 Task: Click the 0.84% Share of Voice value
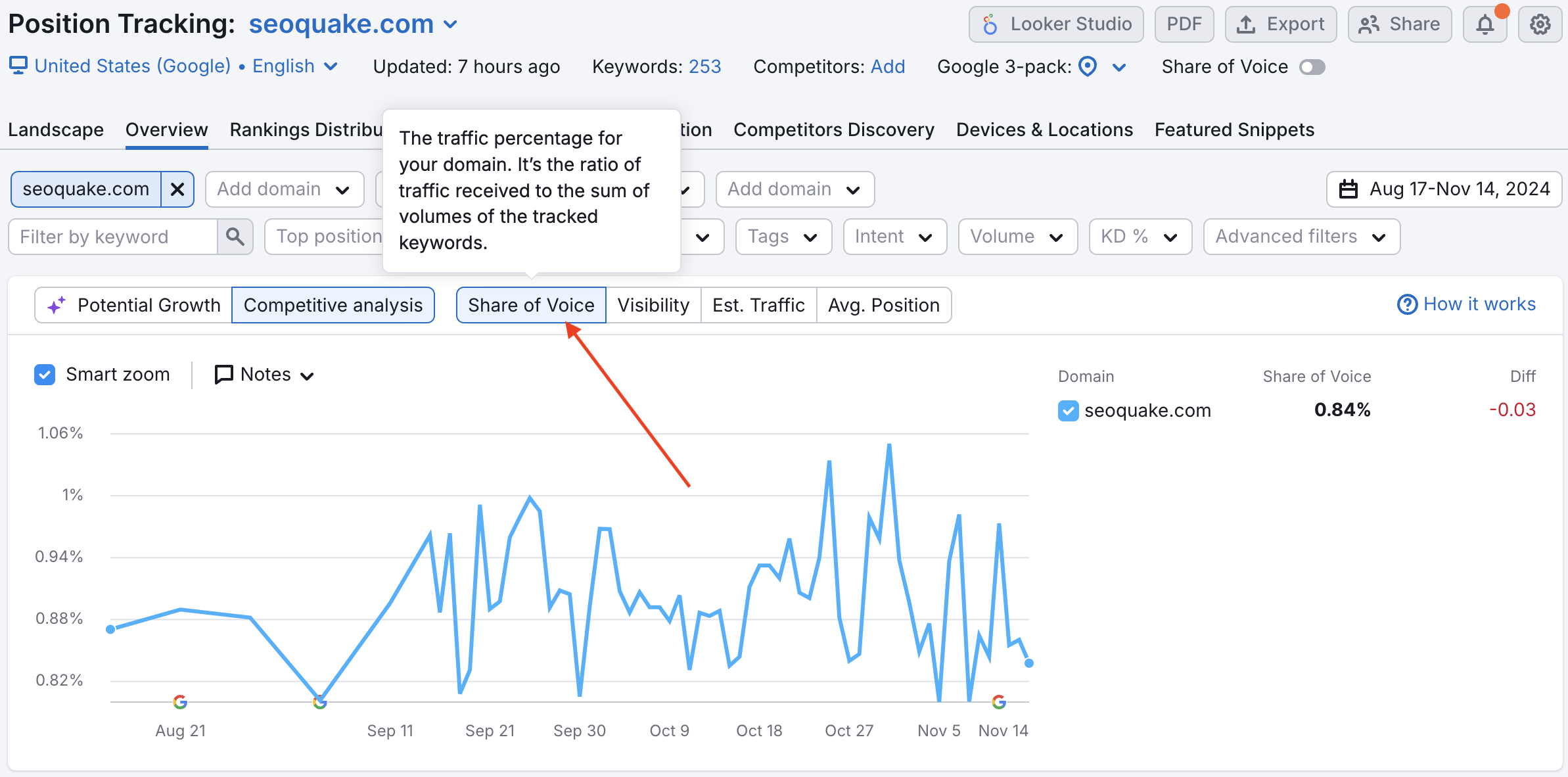coord(1343,410)
